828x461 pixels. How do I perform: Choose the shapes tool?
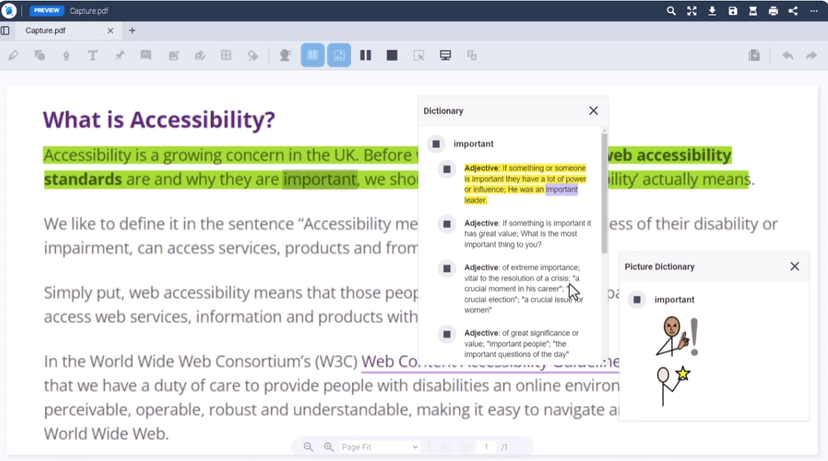(40, 55)
